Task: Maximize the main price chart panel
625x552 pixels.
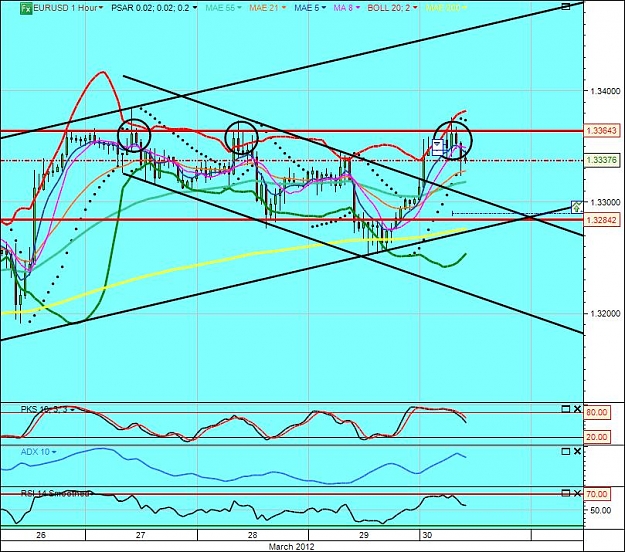Action: point(566,6)
